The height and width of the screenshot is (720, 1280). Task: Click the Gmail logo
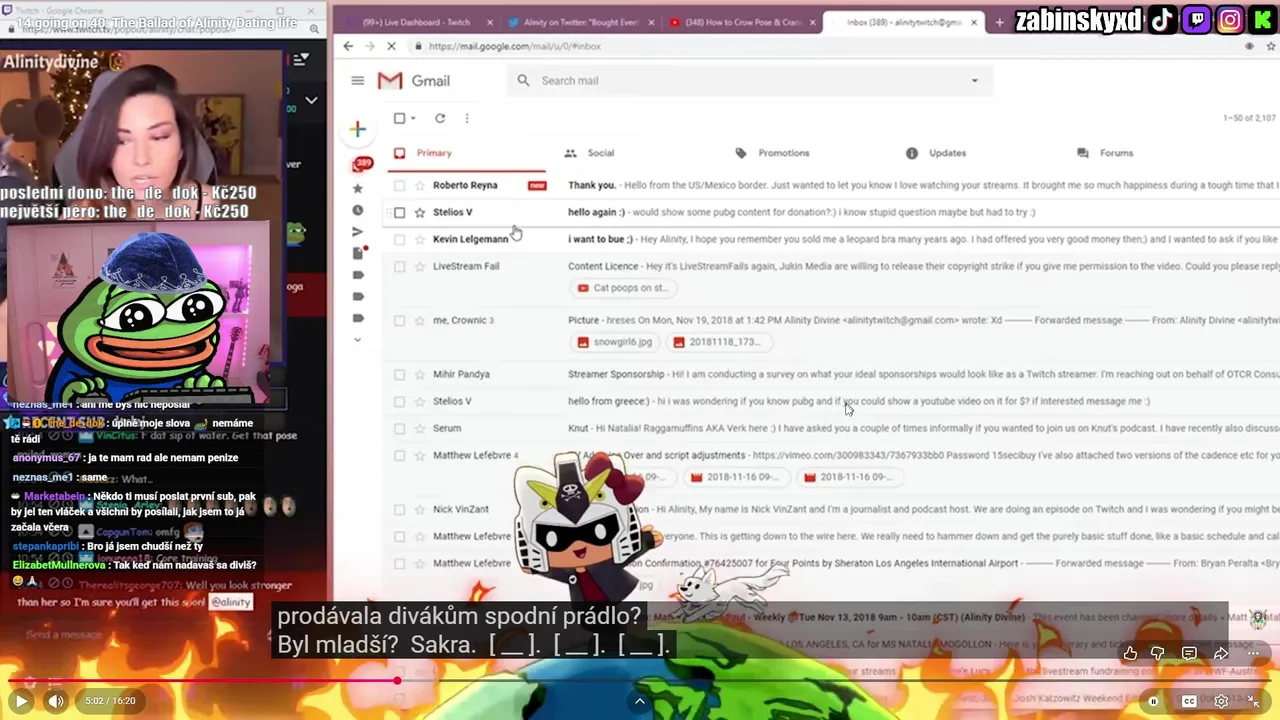coord(413,81)
